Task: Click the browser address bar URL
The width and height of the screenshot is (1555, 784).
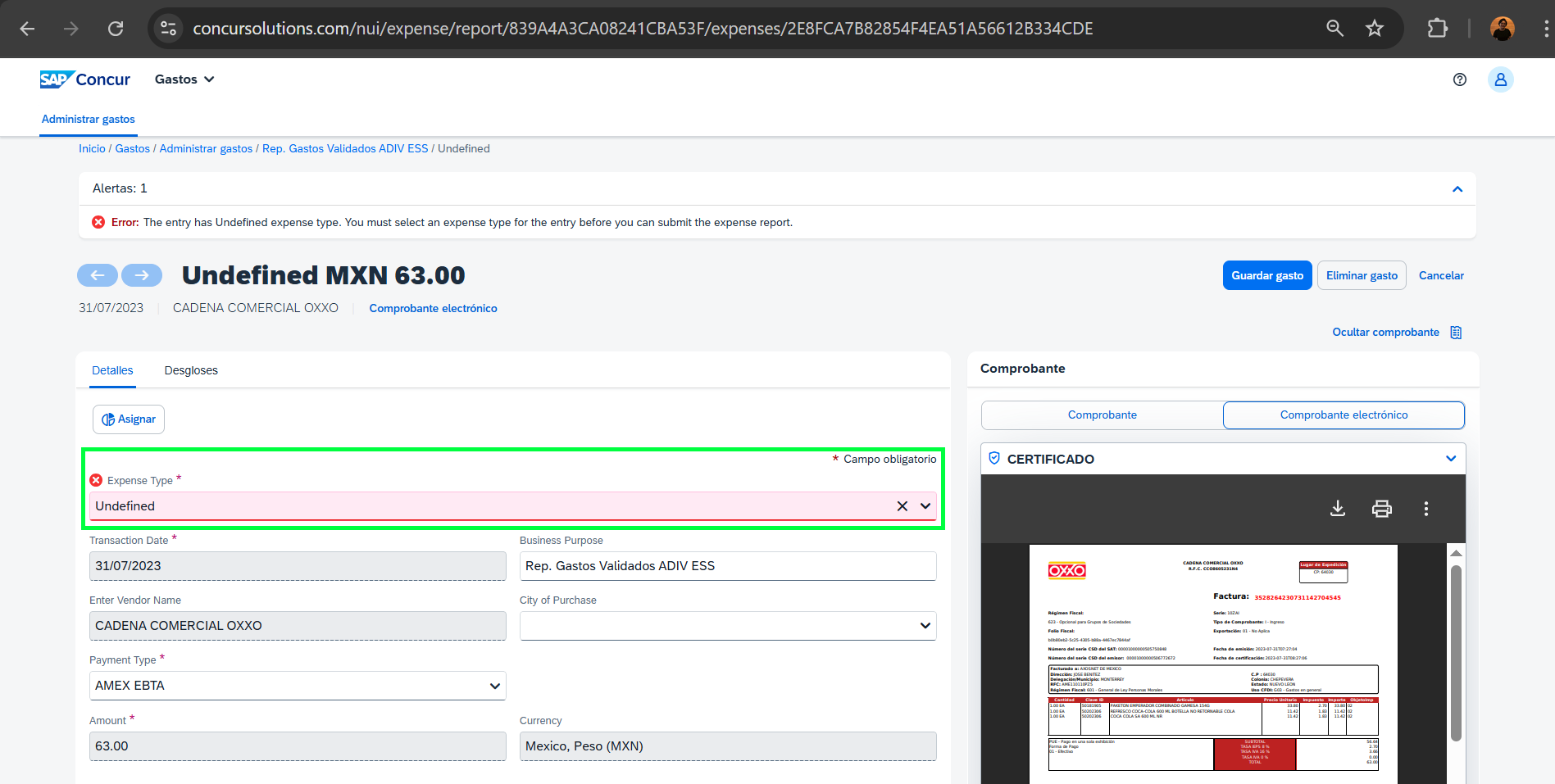Action: [x=643, y=29]
